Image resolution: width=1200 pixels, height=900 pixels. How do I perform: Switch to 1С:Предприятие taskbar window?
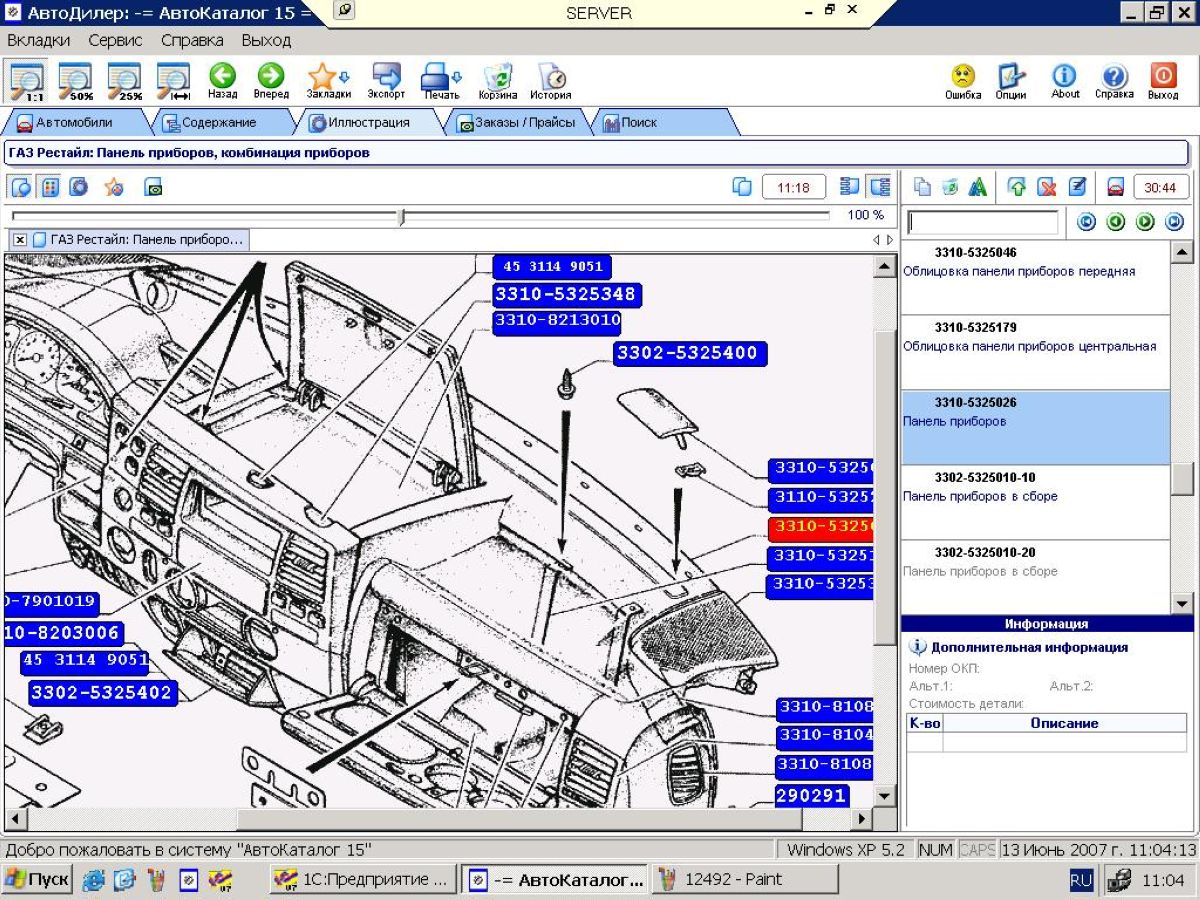[364, 880]
